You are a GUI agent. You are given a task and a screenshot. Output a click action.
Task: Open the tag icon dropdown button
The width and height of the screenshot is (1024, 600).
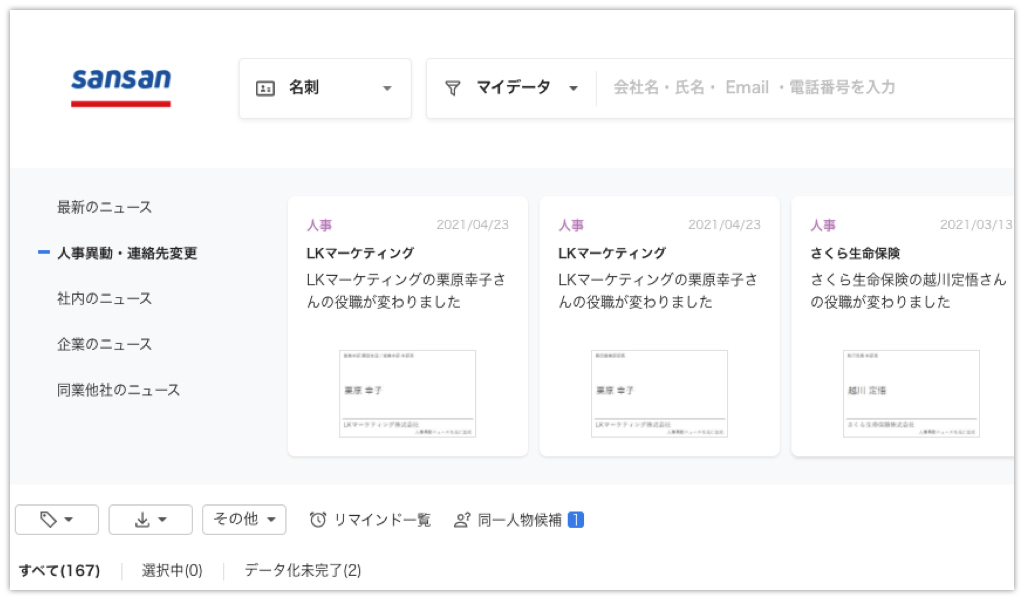click(56, 519)
